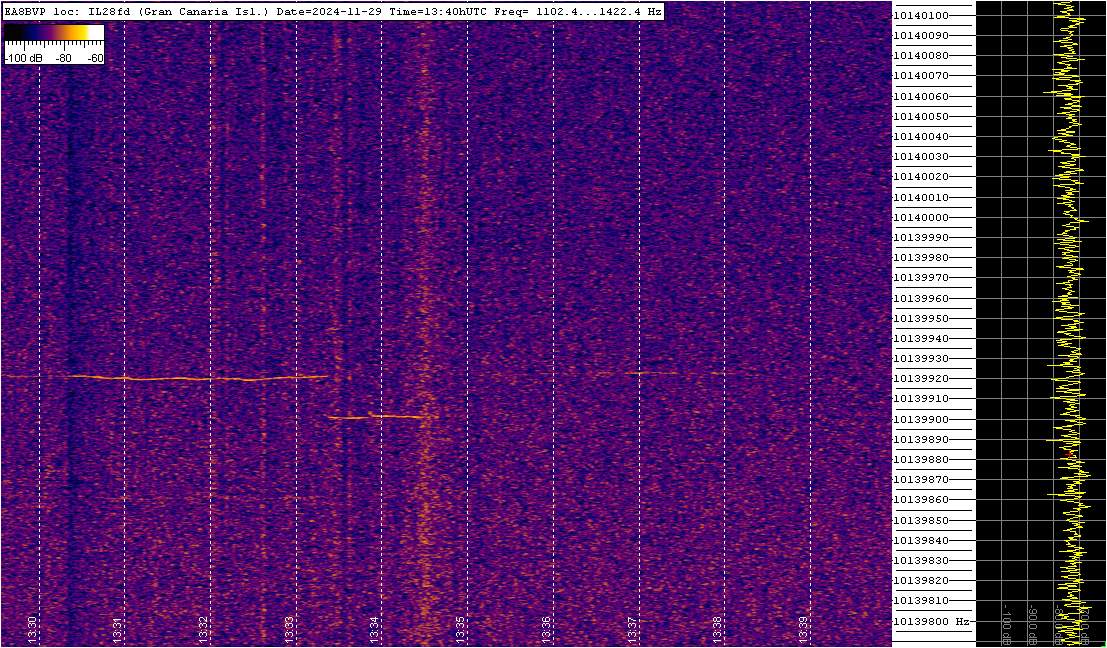Click the 10140060 frequency label
Screen dimensions: 1107x648
[921, 96]
